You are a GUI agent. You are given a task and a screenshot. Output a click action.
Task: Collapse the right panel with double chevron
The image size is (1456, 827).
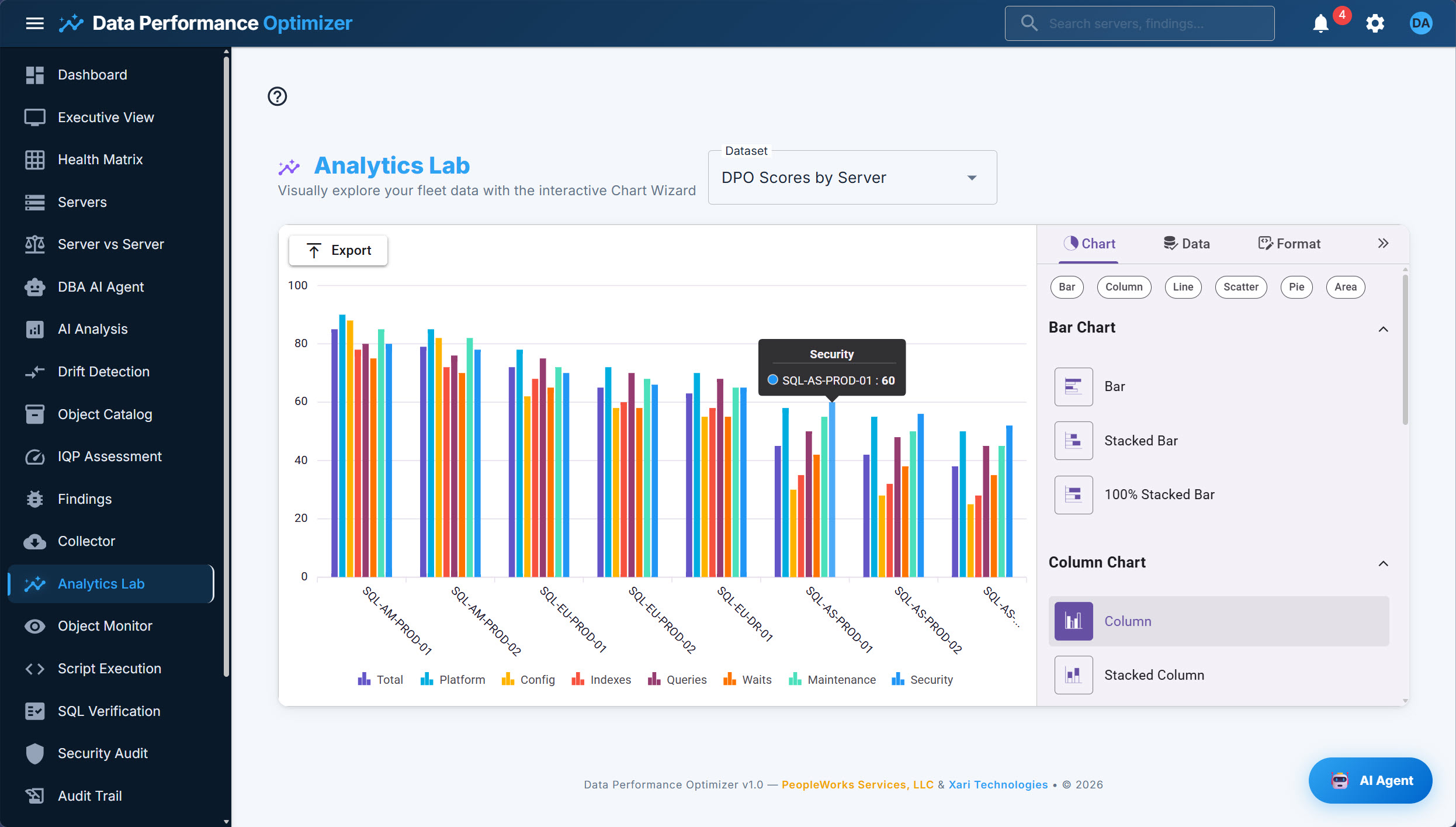pyautogui.click(x=1384, y=243)
